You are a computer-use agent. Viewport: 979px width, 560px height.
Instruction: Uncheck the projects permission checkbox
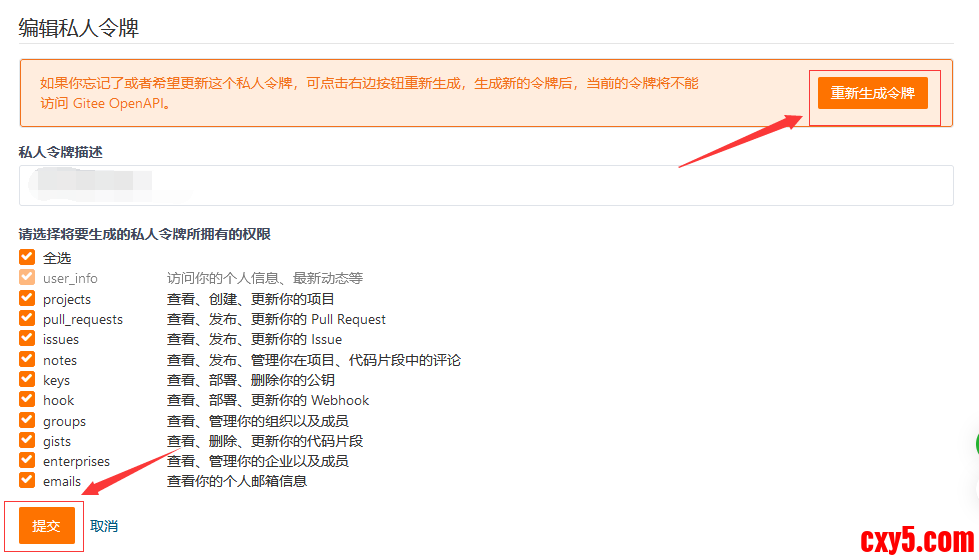click(x=27, y=298)
